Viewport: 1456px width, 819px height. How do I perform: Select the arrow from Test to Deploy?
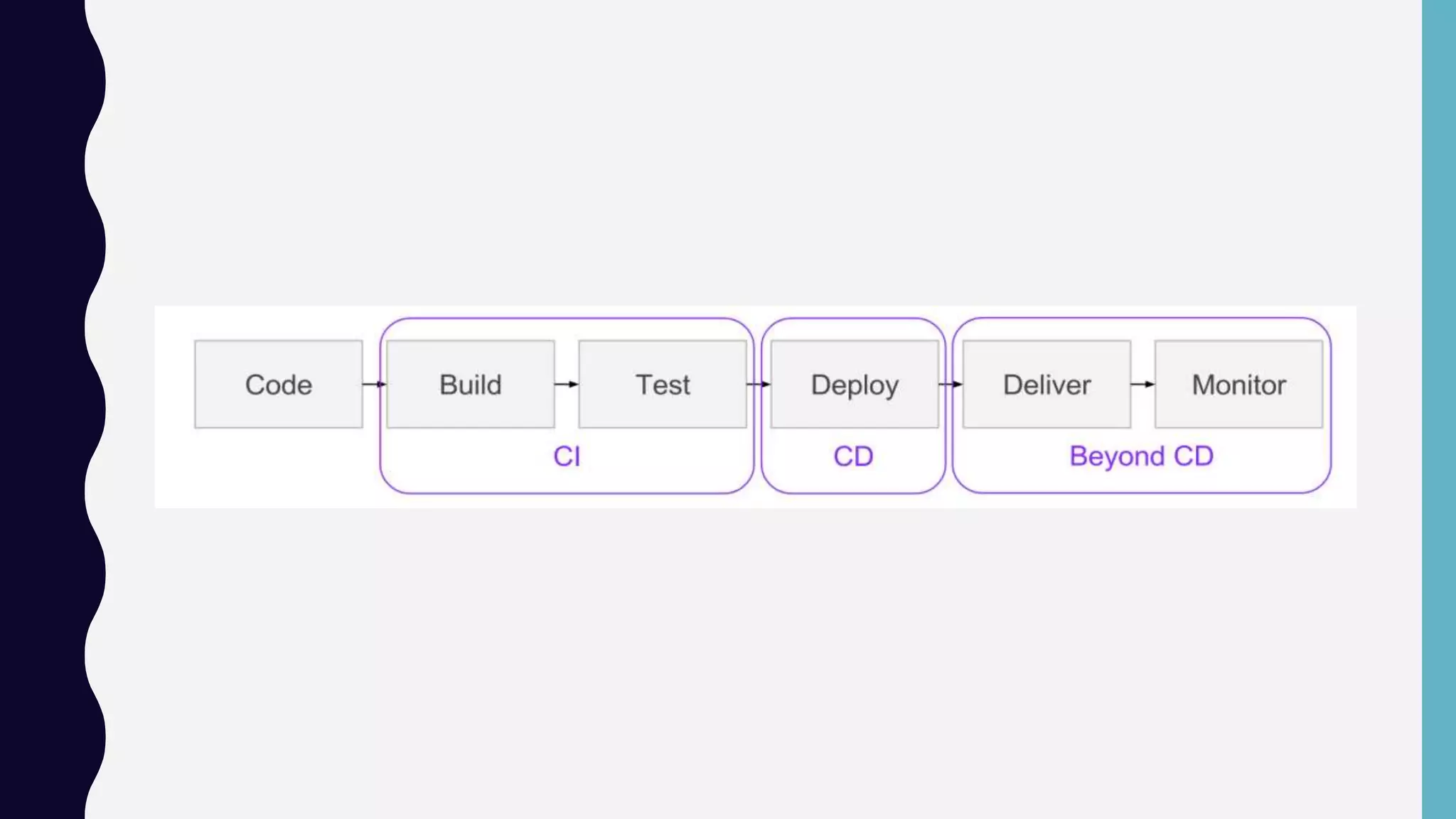click(x=758, y=385)
